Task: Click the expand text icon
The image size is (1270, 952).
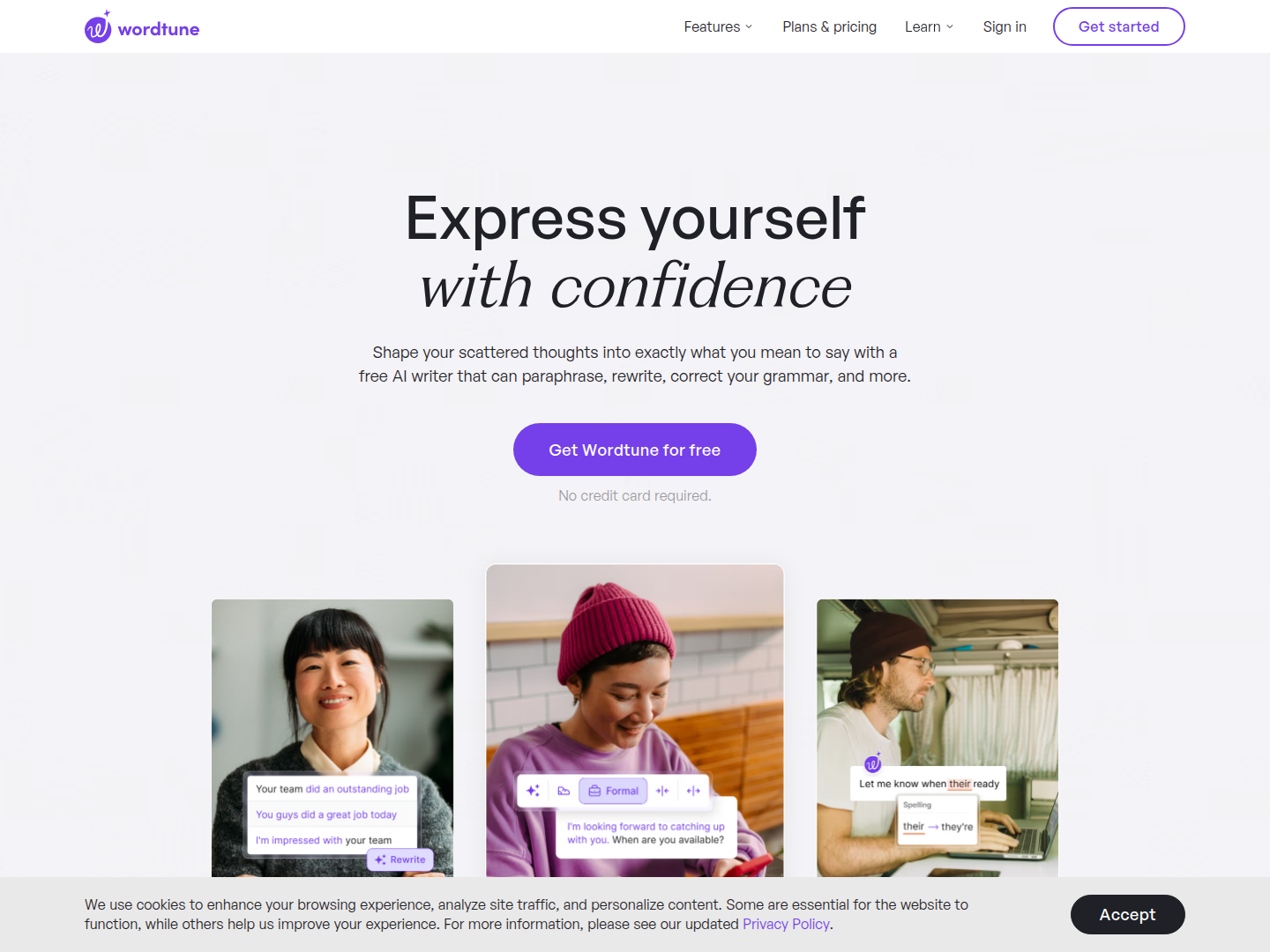Action: click(693, 791)
